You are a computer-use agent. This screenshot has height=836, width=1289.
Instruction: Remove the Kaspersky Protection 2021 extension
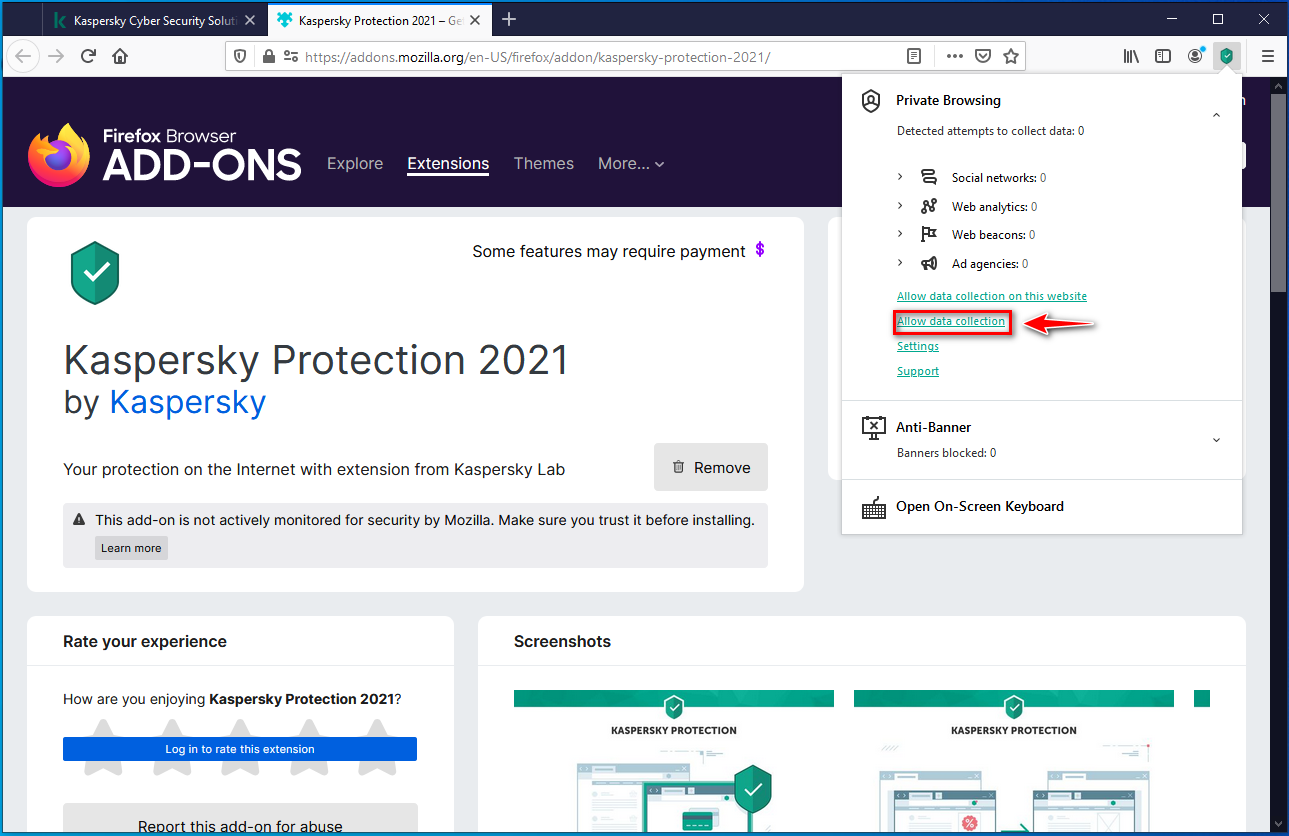[711, 467]
